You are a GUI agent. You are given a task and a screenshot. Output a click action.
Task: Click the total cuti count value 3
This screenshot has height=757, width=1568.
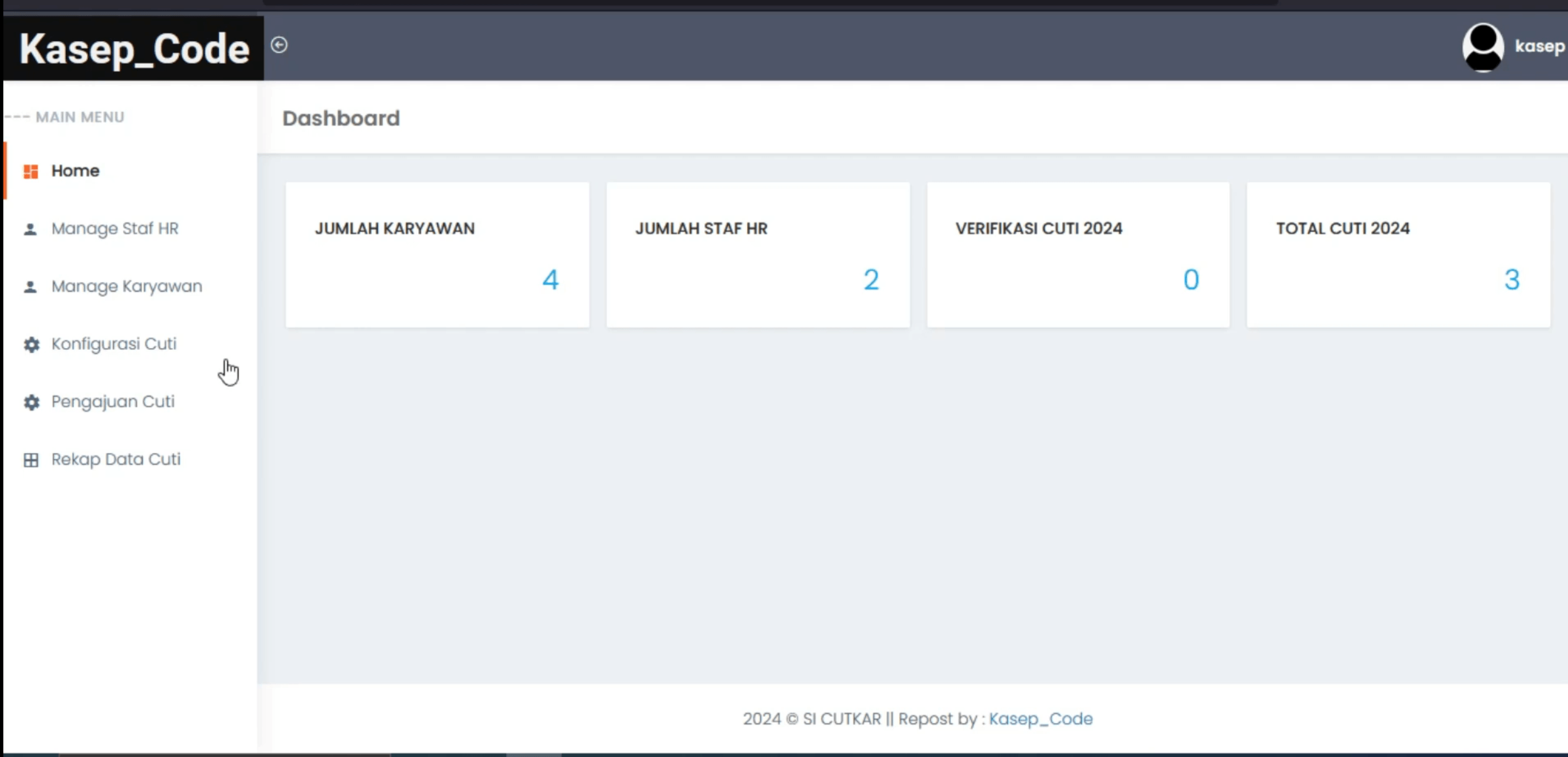[1512, 280]
